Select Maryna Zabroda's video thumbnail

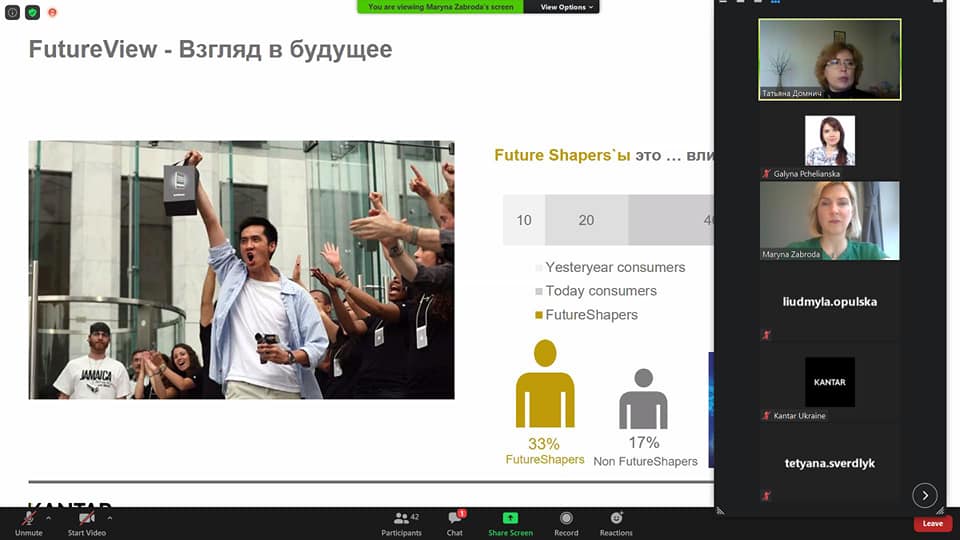click(x=829, y=221)
